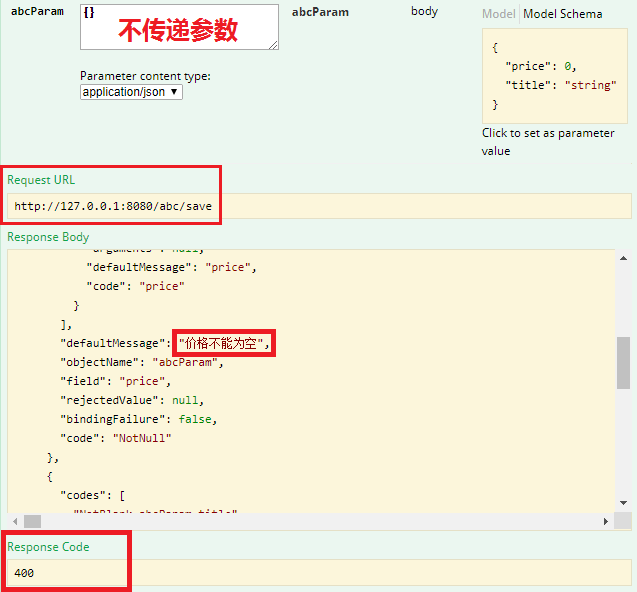Click the abcParam description column text
Image resolution: width=637 pixels, height=592 pixels.
coord(320,12)
